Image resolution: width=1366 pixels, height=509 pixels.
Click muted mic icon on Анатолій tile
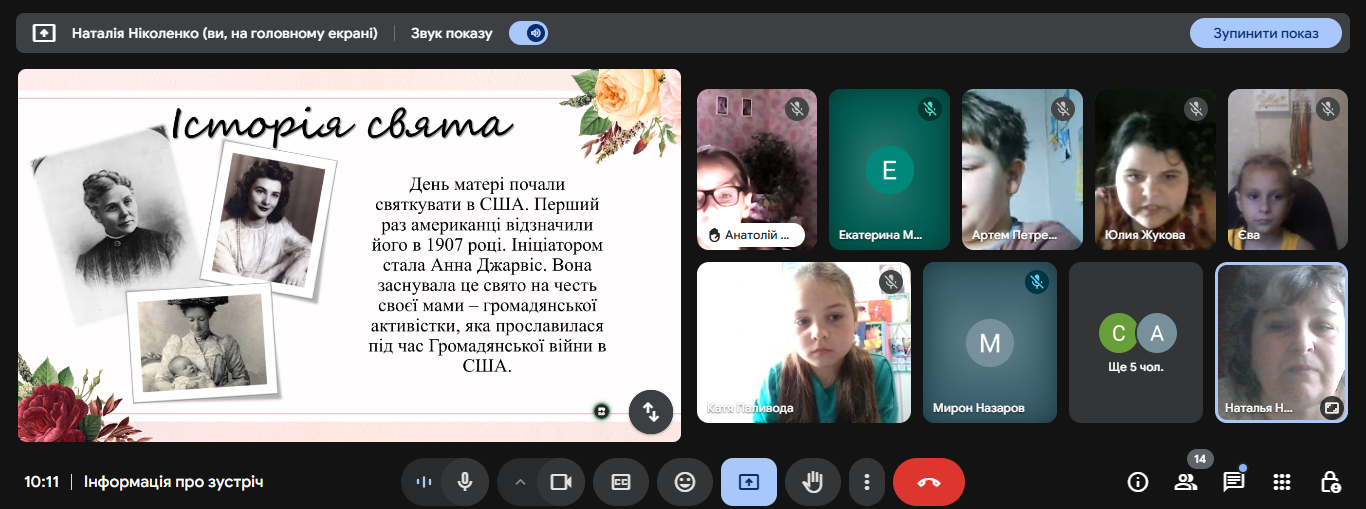[x=797, y=109]
